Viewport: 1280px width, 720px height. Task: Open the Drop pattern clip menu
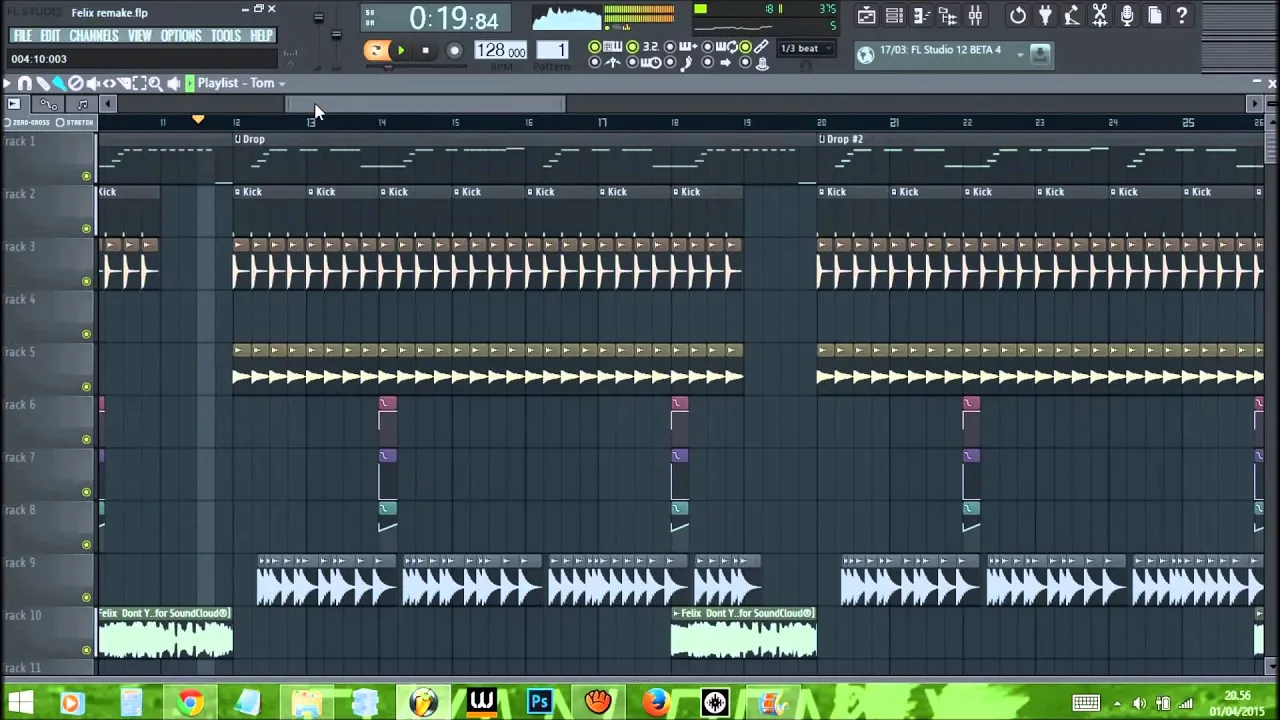point(238,139)
